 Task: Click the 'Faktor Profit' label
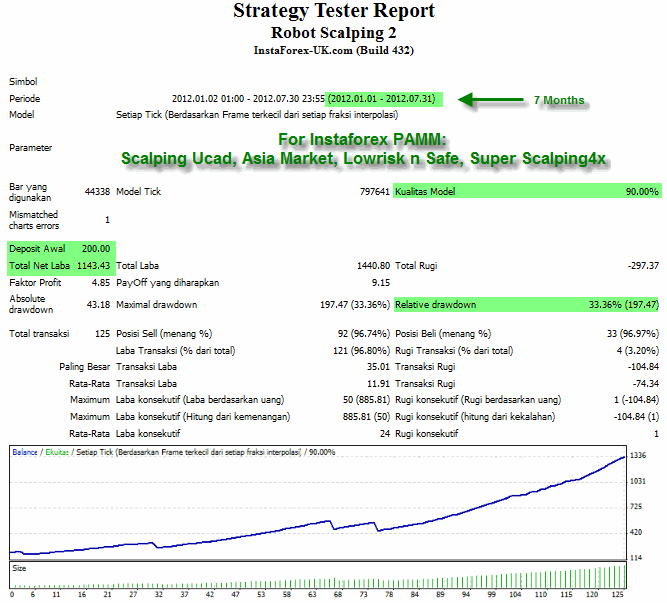(x=35, y=283)
